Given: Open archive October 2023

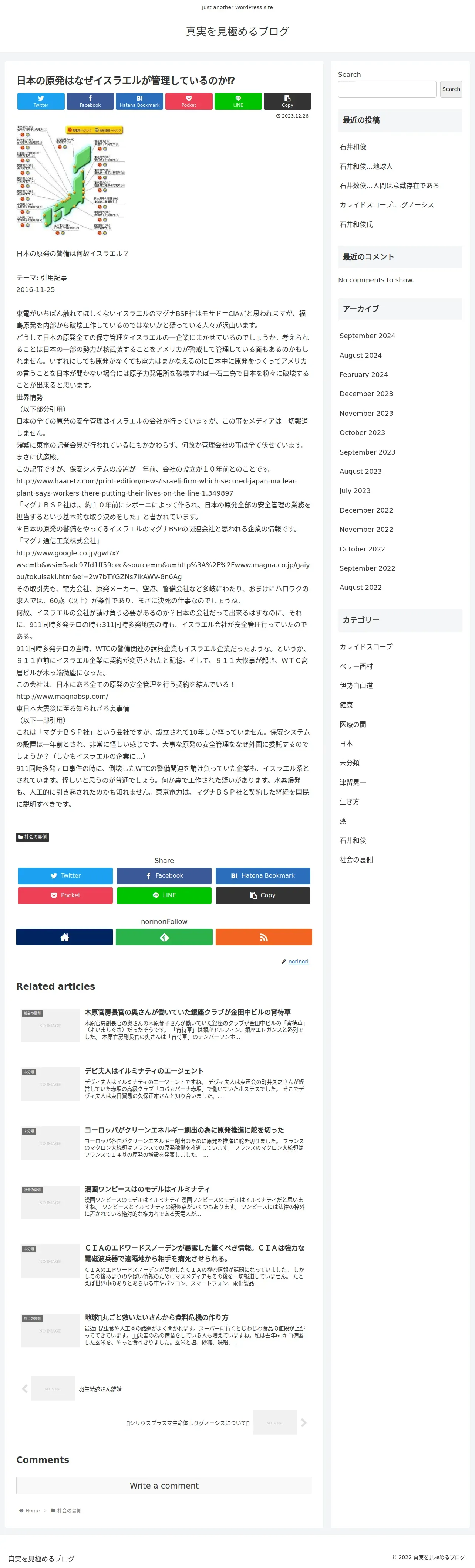Looking at the screenshot, I should point(362,433).
